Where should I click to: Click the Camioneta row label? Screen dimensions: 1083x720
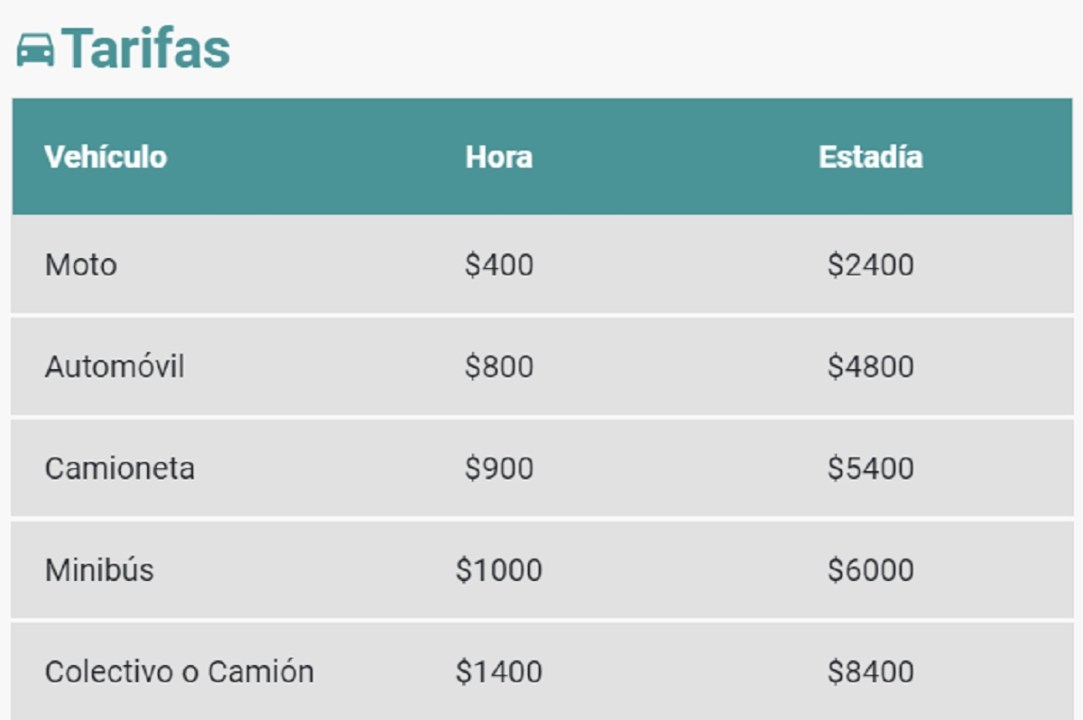click(119, 468)
